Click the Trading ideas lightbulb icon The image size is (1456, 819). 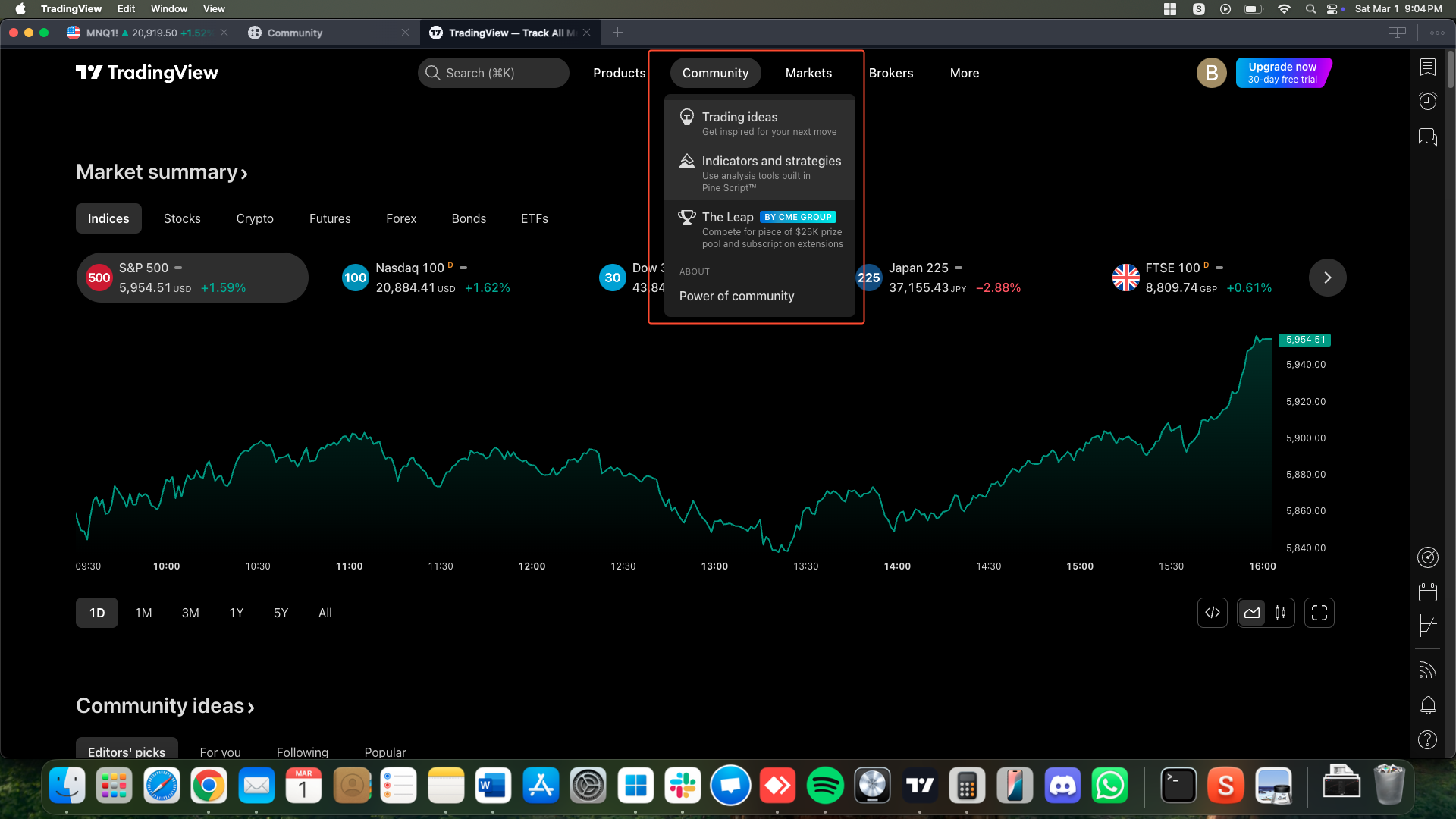click(x=686, y=117)
